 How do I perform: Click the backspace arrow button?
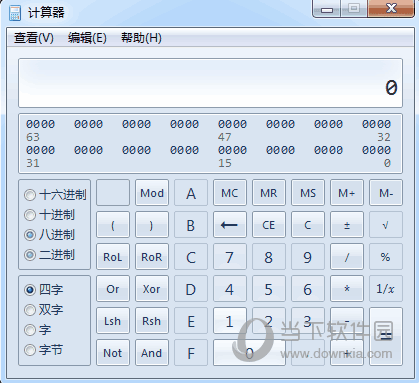[230, 225]
